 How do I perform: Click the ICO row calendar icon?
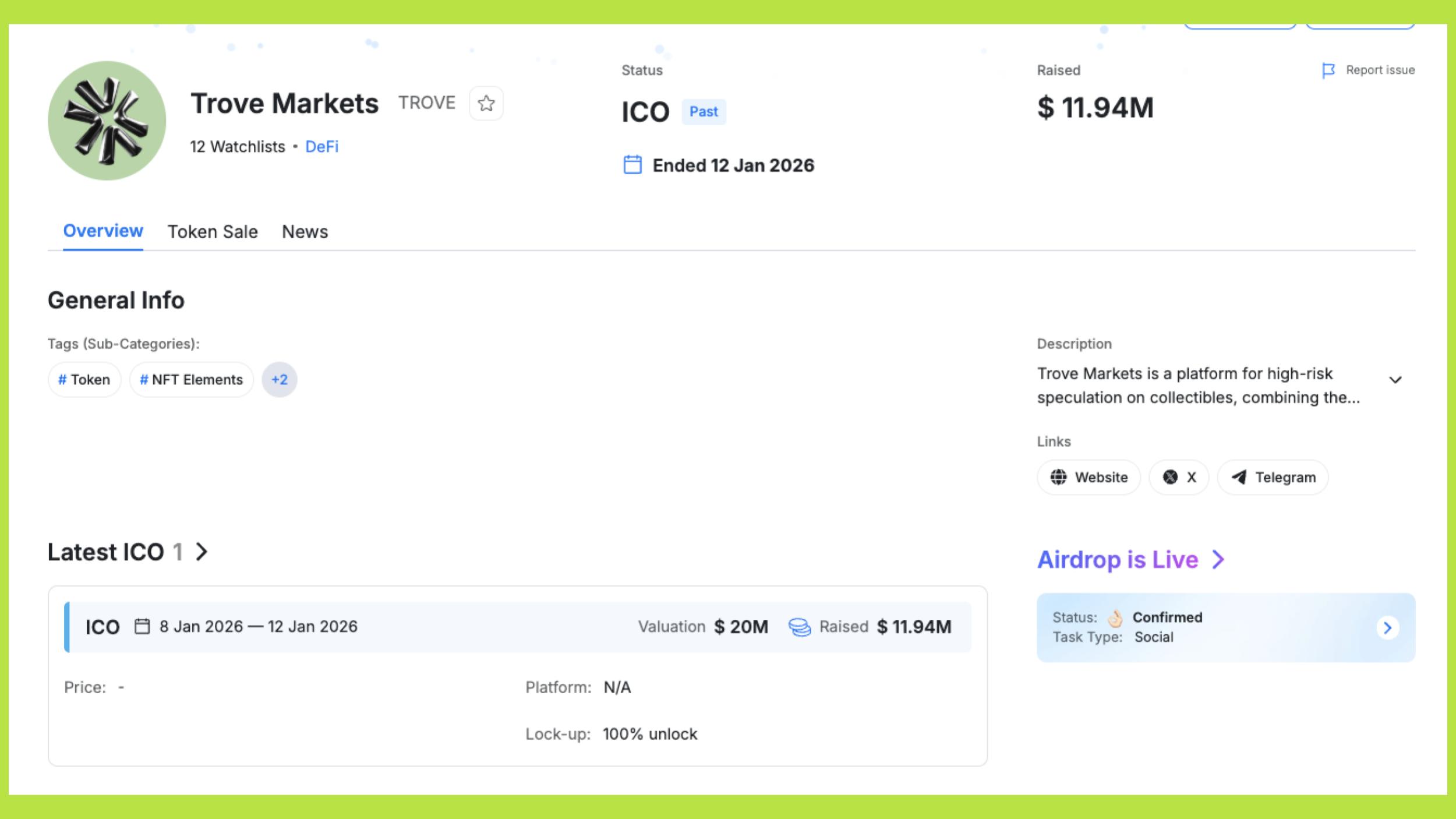[x=142, y=626]
